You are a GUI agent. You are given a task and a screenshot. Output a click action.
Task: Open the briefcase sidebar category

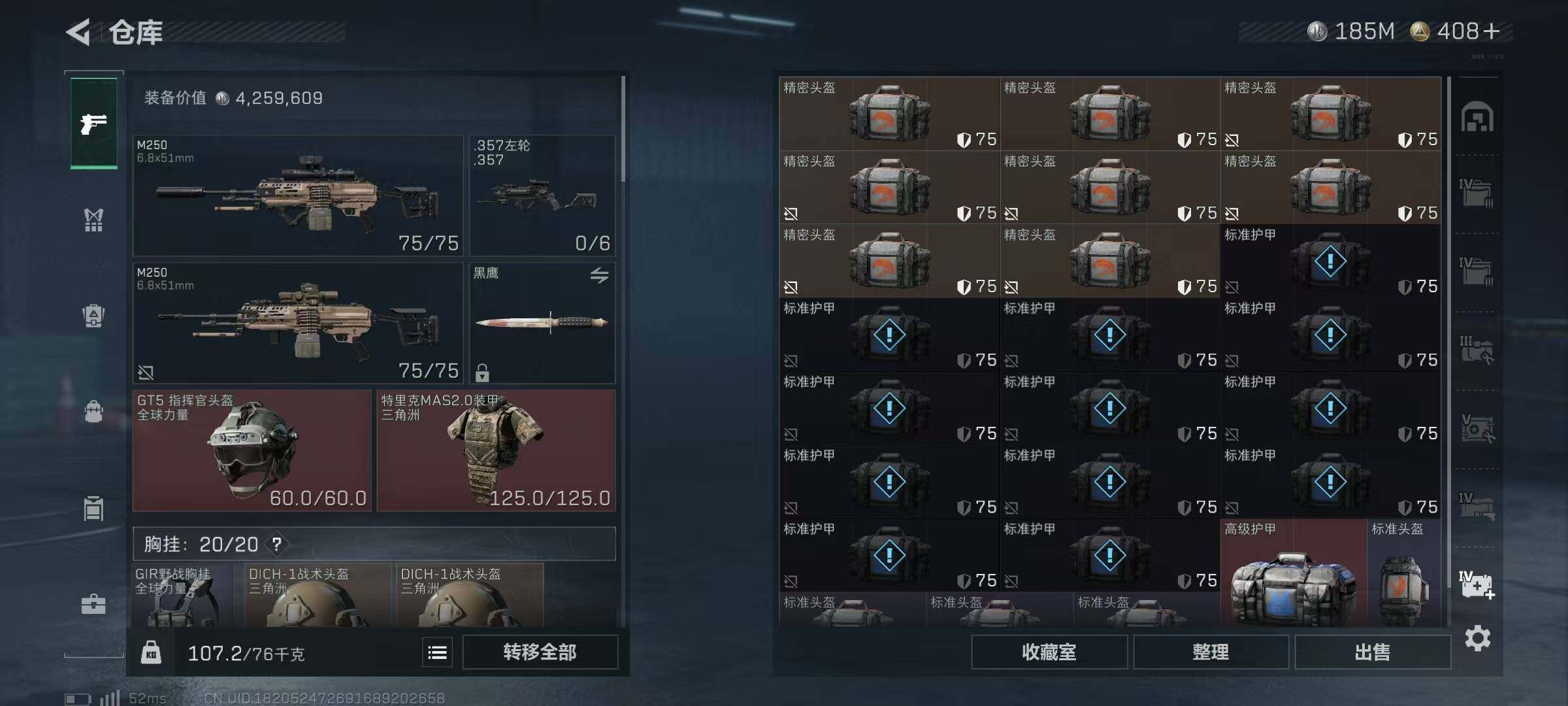[x=93, y=604]
